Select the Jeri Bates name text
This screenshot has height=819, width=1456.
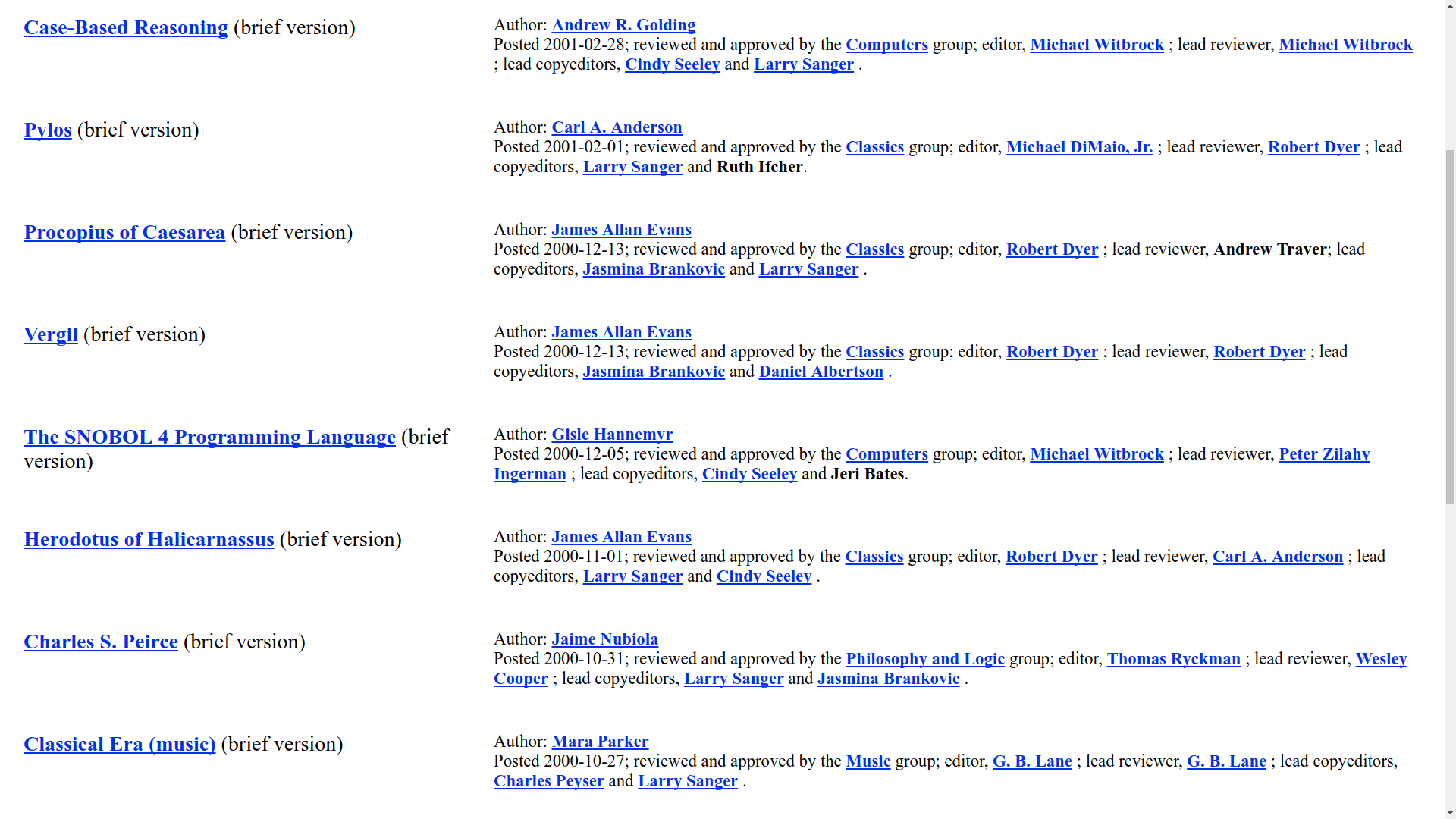(867, 474)
